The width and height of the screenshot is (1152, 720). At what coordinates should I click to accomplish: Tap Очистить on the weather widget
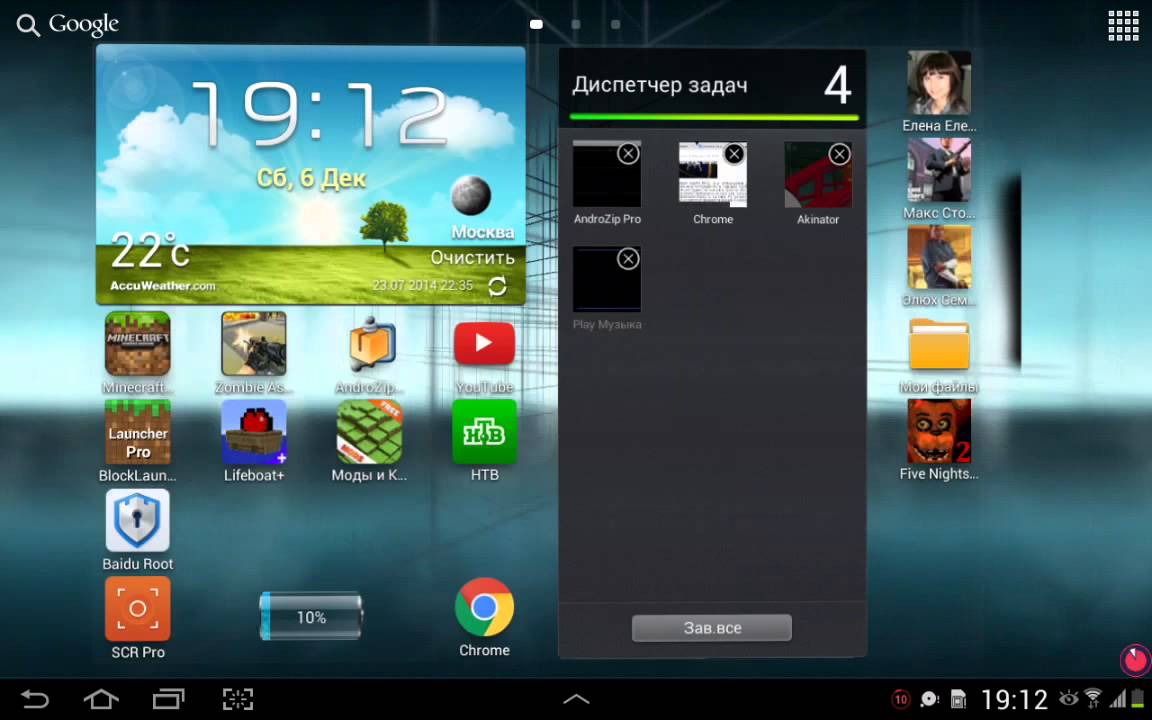tap(472, 258)
